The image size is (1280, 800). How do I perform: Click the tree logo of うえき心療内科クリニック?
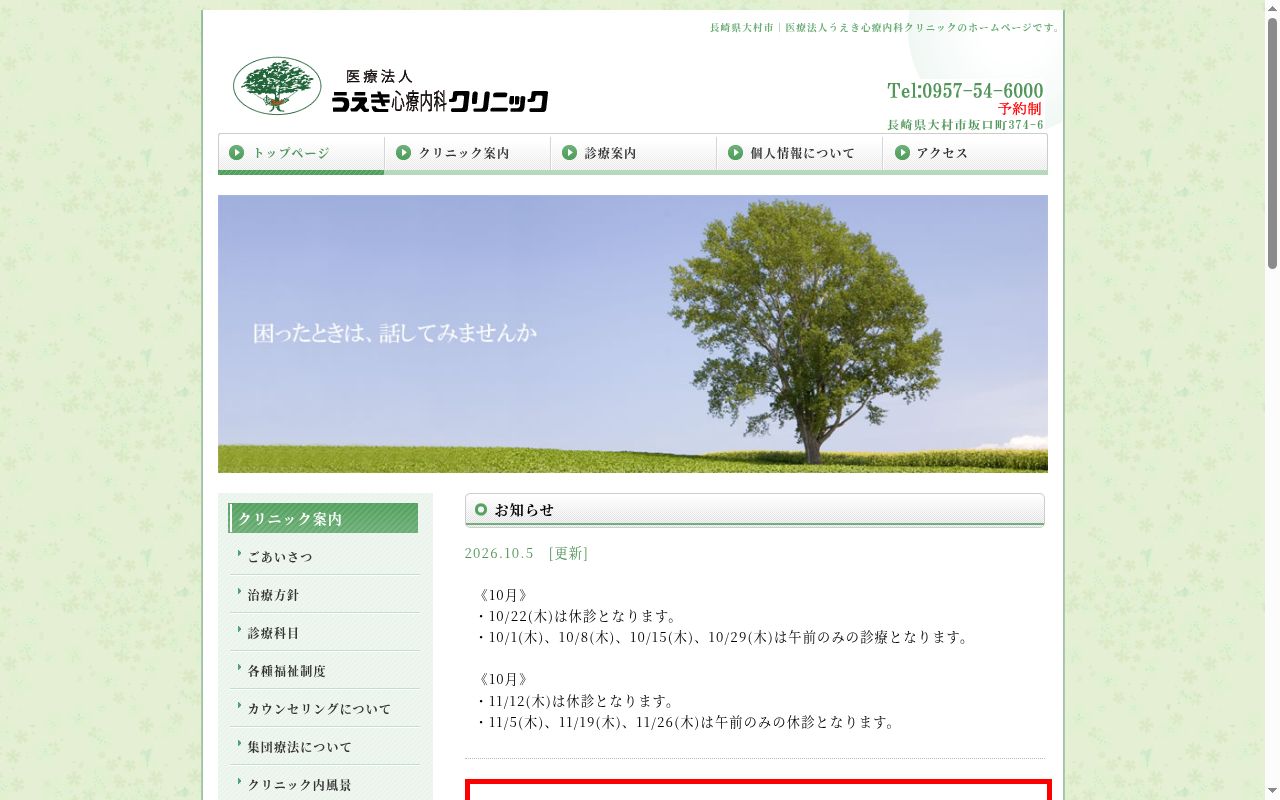pos(277,86)
